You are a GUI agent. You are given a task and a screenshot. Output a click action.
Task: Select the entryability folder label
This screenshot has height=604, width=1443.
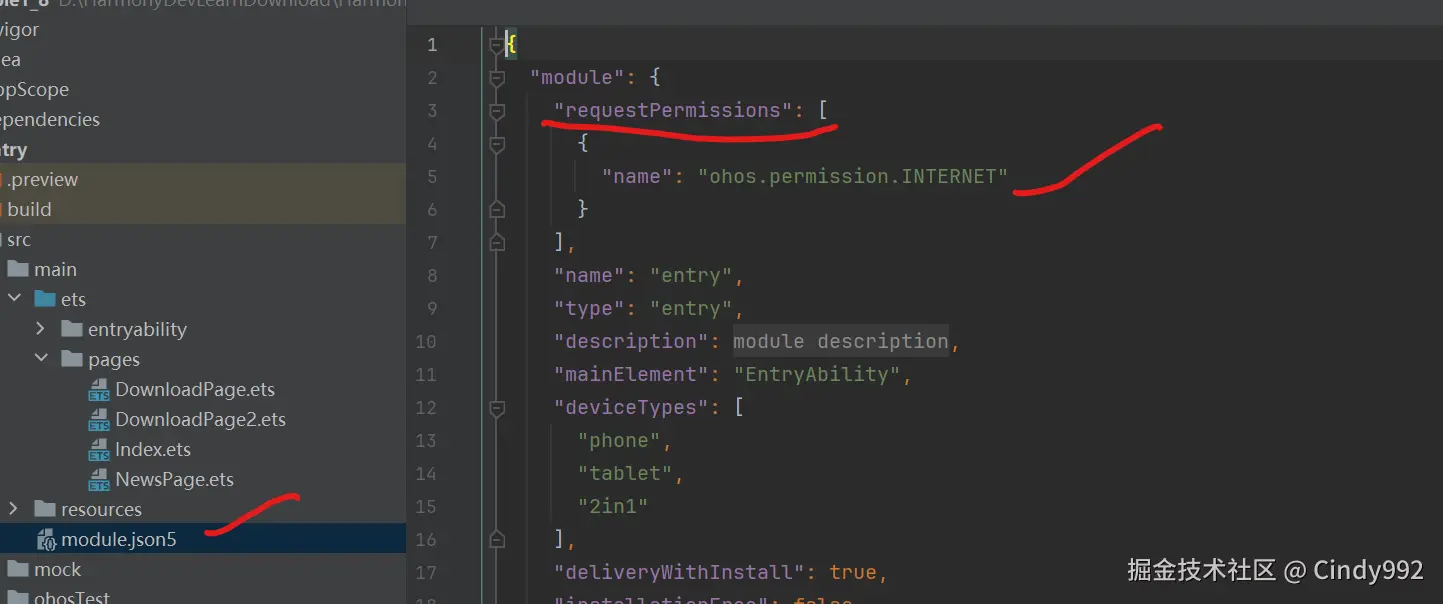point(137,330)
